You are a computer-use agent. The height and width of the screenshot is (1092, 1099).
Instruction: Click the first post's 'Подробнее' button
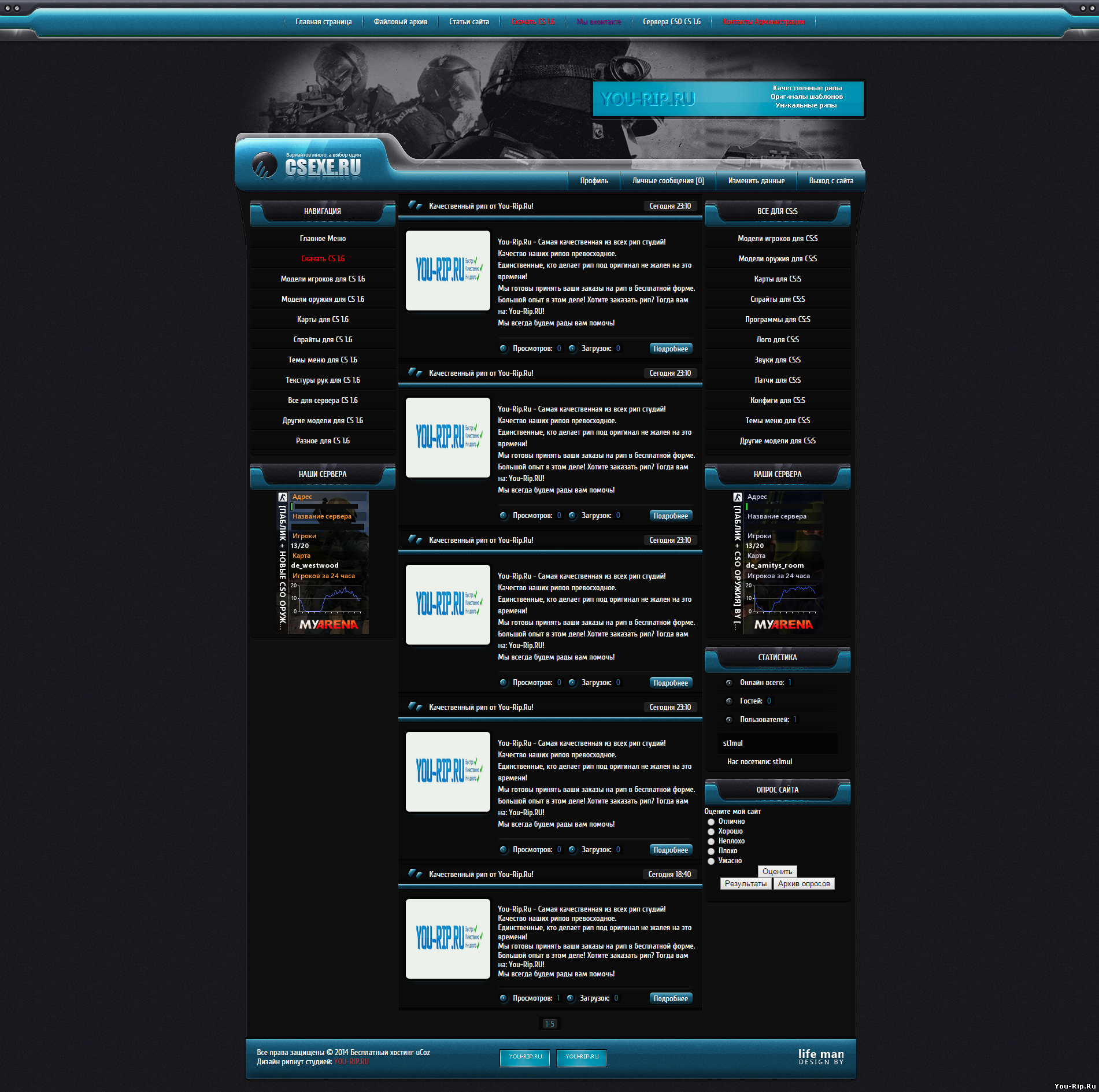(x=671, y=349)
